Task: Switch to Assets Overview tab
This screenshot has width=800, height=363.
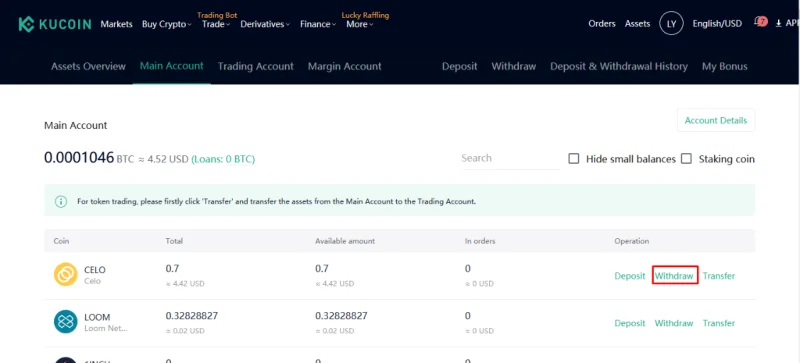Action: click(x=88, y=66)
